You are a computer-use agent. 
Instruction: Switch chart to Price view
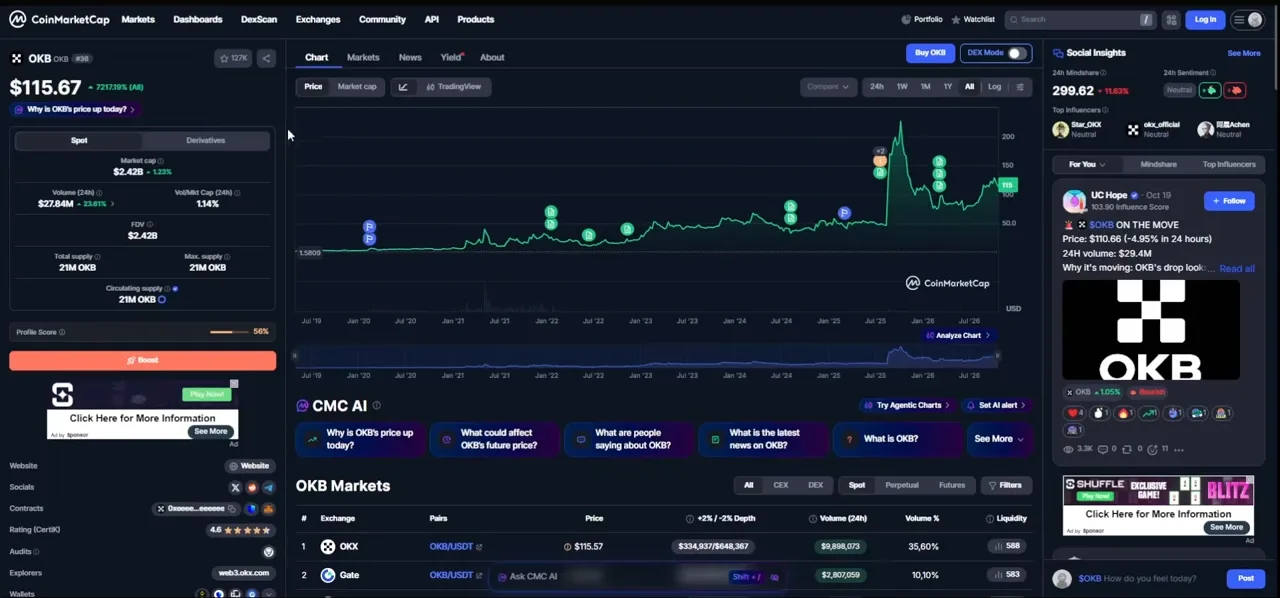(x=313, y=87)
